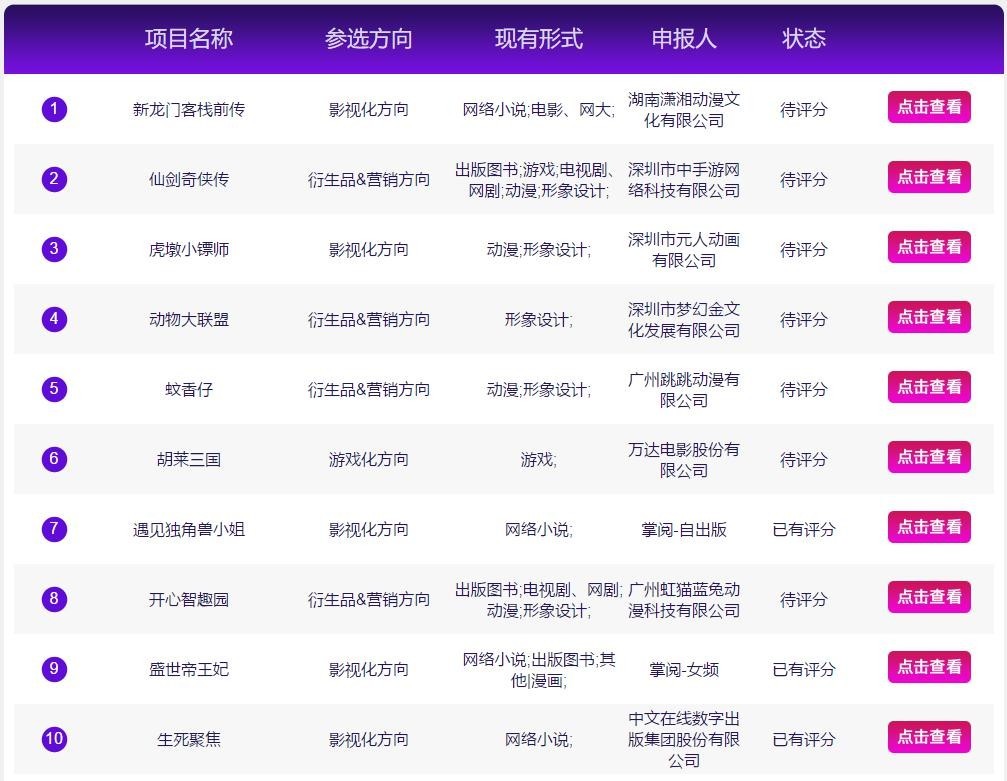Select project name 动物大联盟
Image resolution: width=1007 pixels, height=781 pixels.
189,319
